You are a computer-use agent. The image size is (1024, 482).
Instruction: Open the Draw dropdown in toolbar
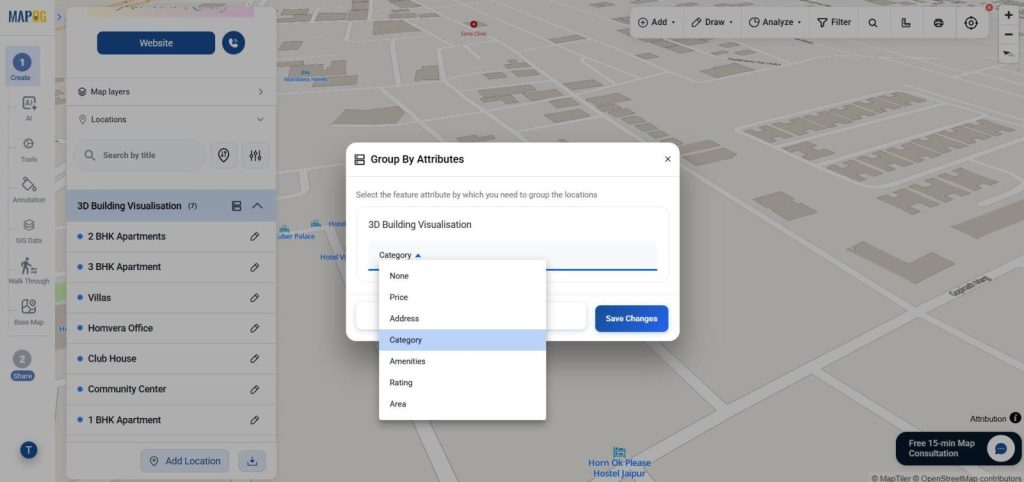click(712, 22)
